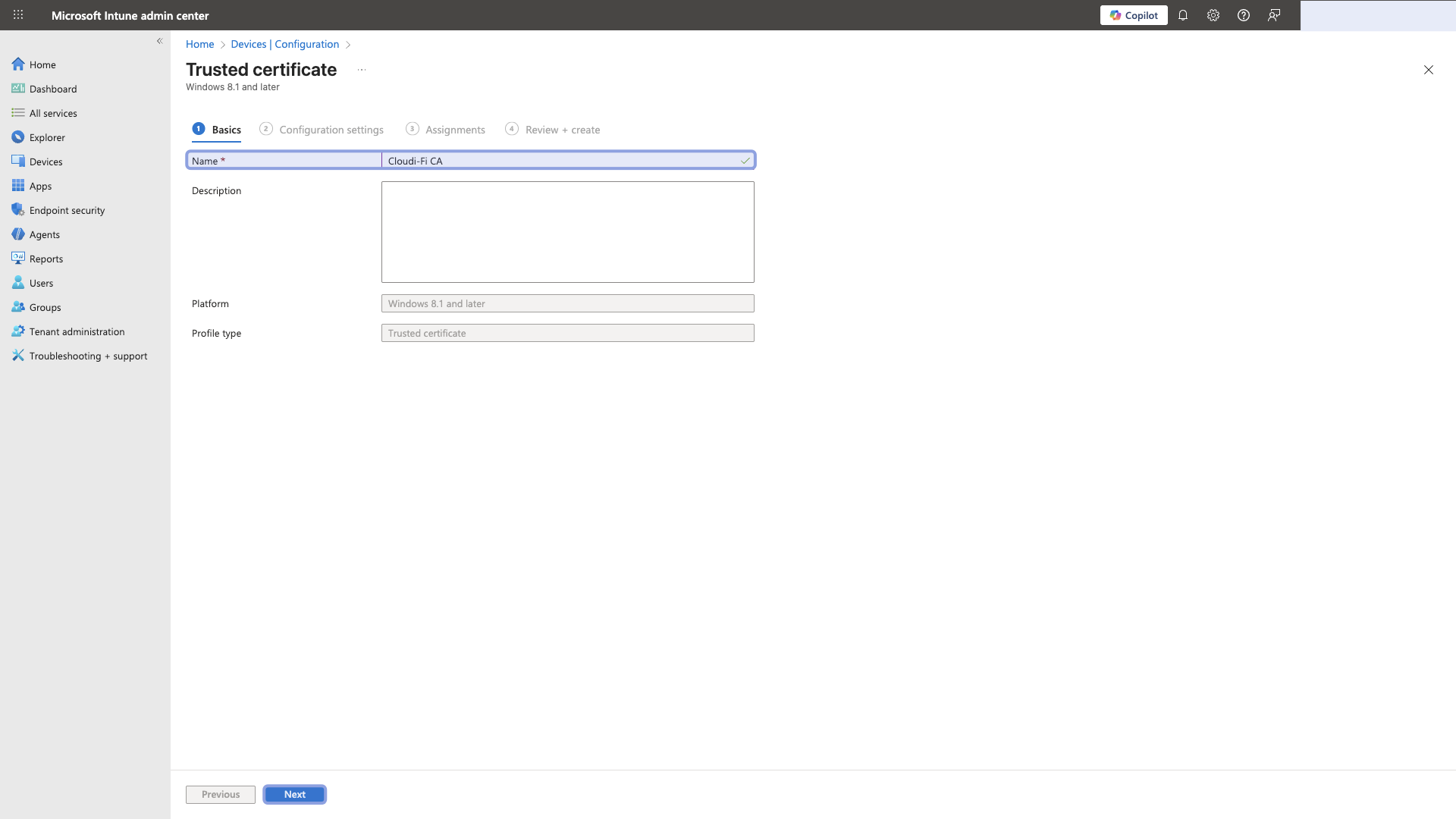Launch Copilot from the top bar
Image resolution: width=1456 pixels, height=819 pixels.
(x=1134, y=15)
